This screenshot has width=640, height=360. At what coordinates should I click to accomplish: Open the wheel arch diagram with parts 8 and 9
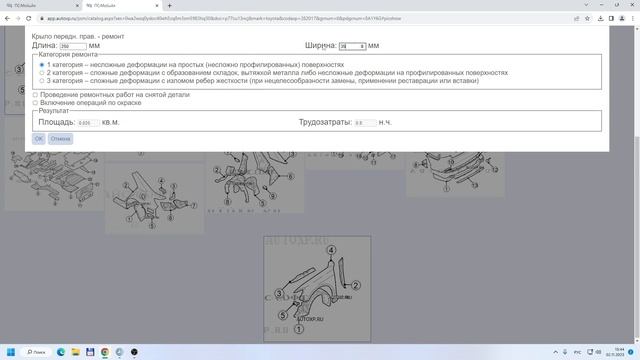pyautogui.click(x=255, y=182)
